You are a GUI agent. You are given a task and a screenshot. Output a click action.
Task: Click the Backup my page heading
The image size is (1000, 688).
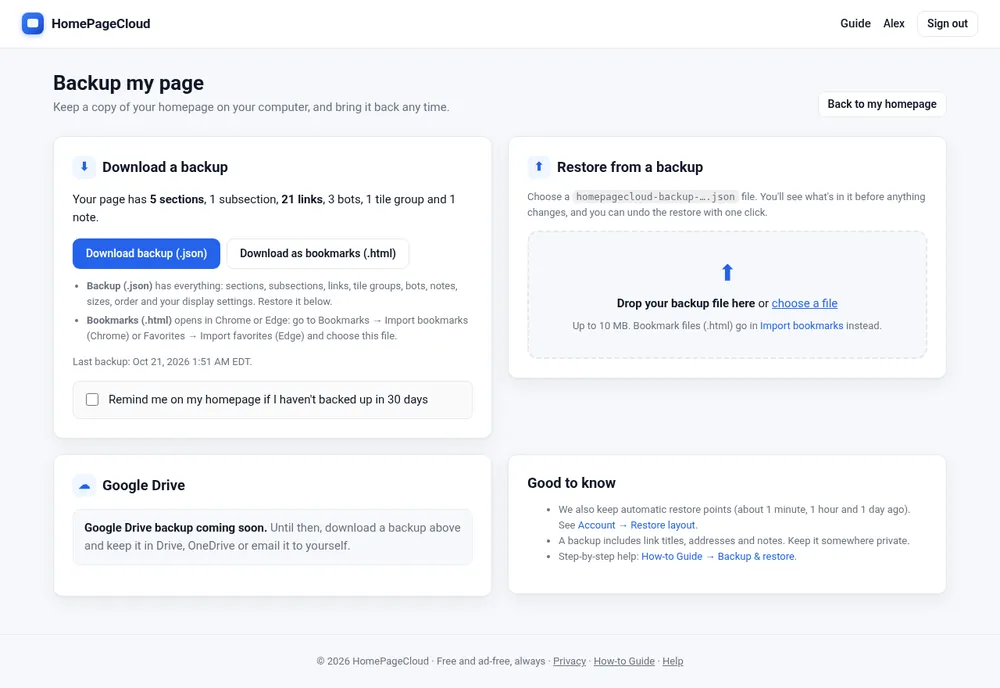[x=128, y=83]
